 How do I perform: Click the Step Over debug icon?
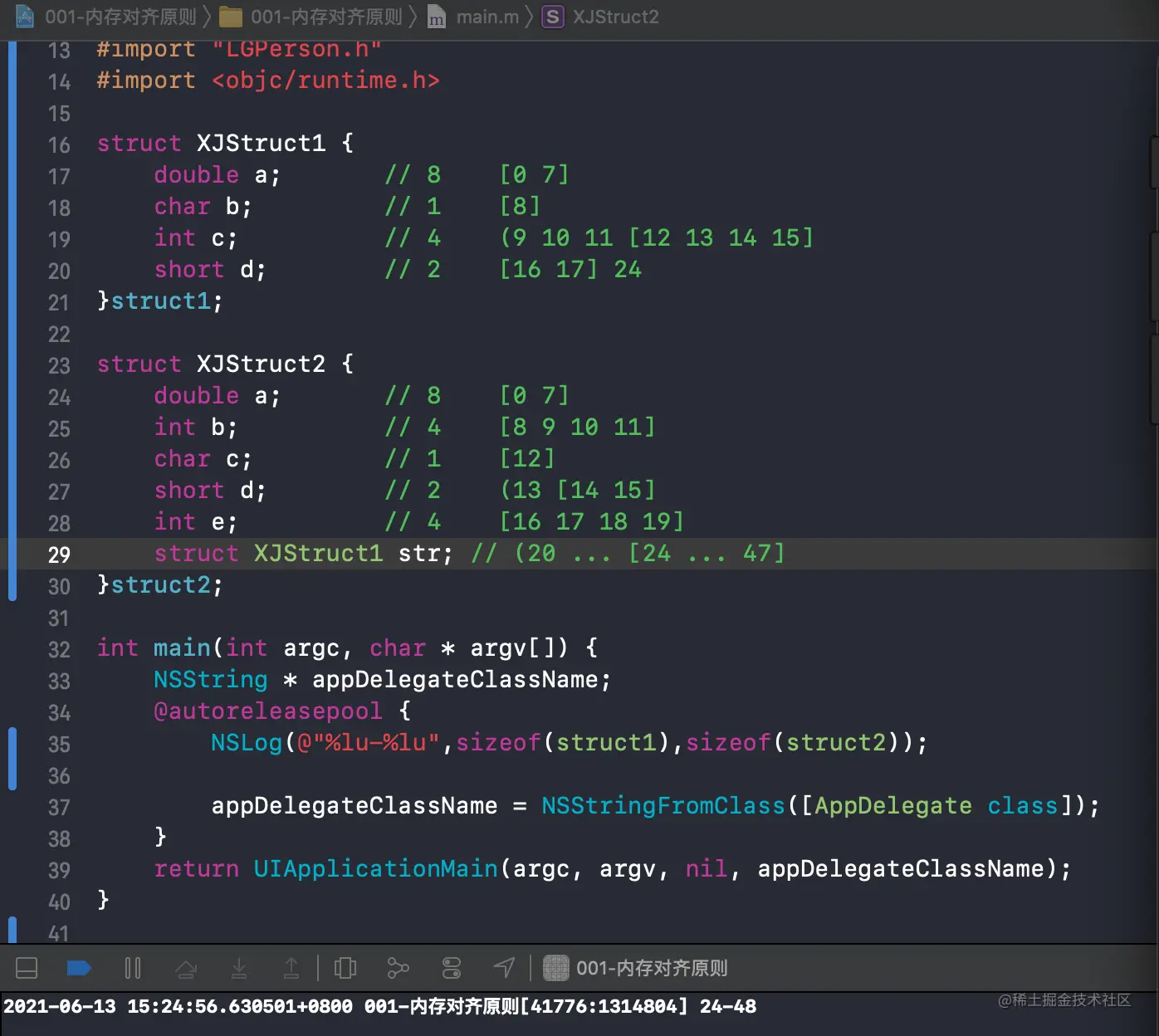pyautogui.click(x=186, y=968)
